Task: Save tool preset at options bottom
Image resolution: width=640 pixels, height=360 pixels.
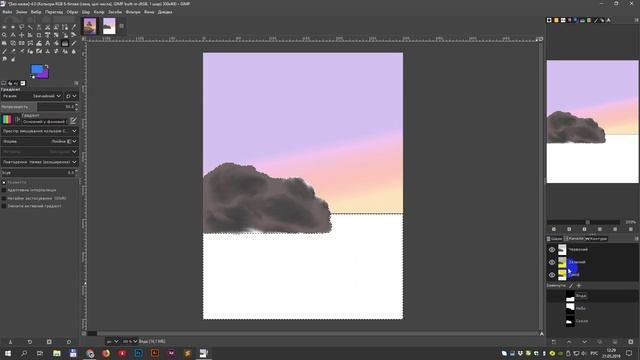Action: tap(11, 342)
